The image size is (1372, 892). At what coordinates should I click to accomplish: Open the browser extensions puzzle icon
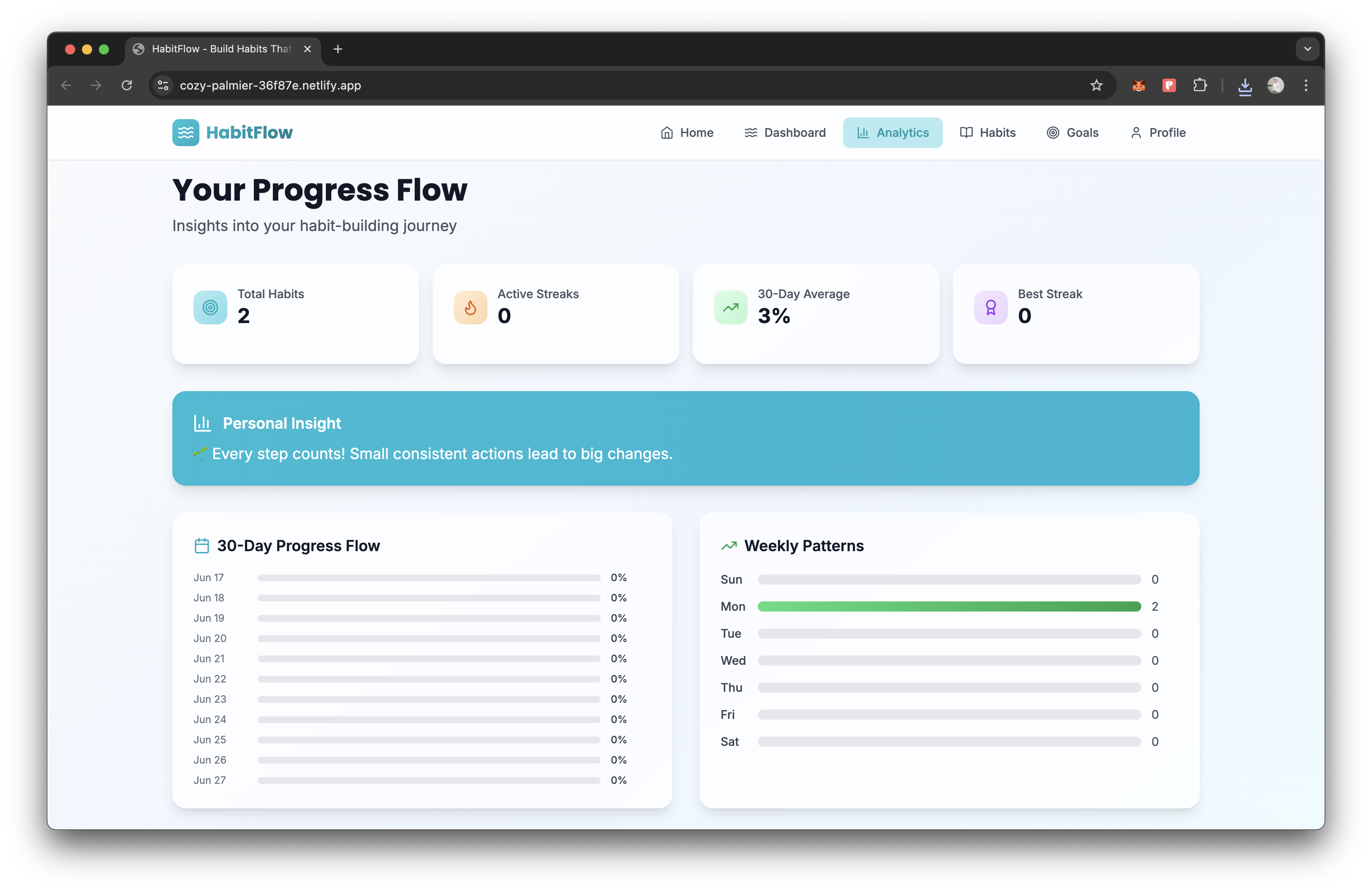pyautogui.click(x=1200, y=85)
